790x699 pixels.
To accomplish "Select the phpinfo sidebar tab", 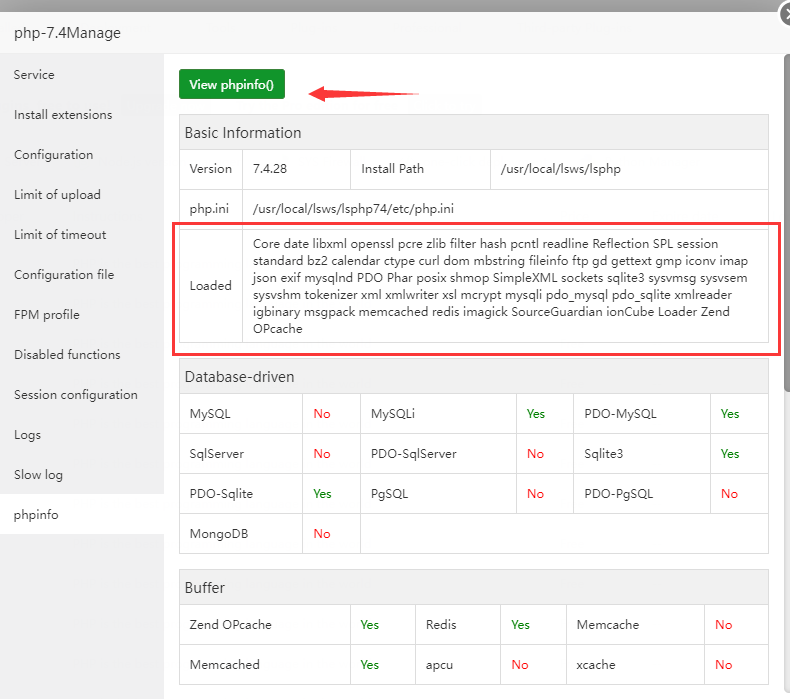I will (36, 514).
